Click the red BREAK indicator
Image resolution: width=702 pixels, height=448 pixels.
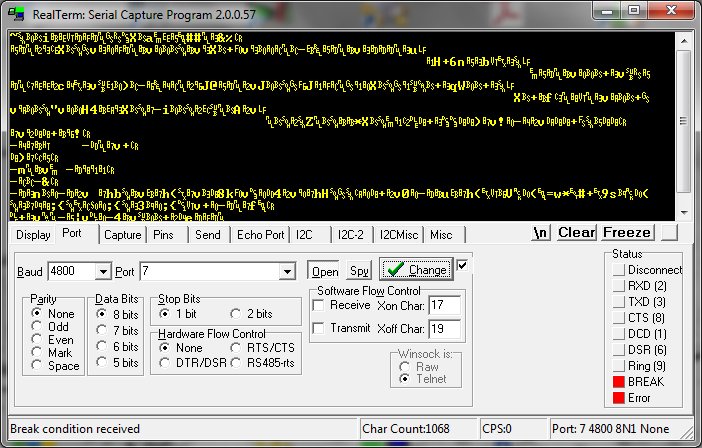(619, 382)
